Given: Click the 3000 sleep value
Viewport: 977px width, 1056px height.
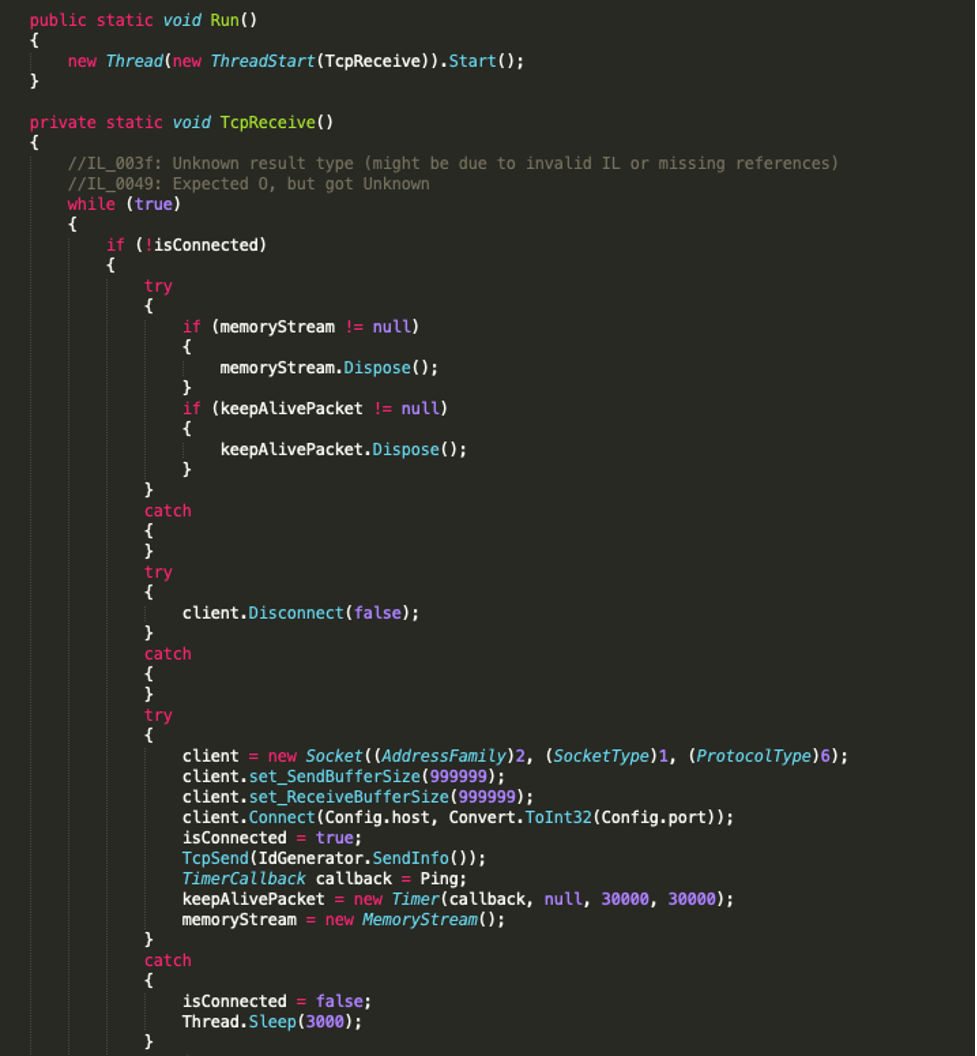Looking at the screenshot, I should pos(325,1022).
